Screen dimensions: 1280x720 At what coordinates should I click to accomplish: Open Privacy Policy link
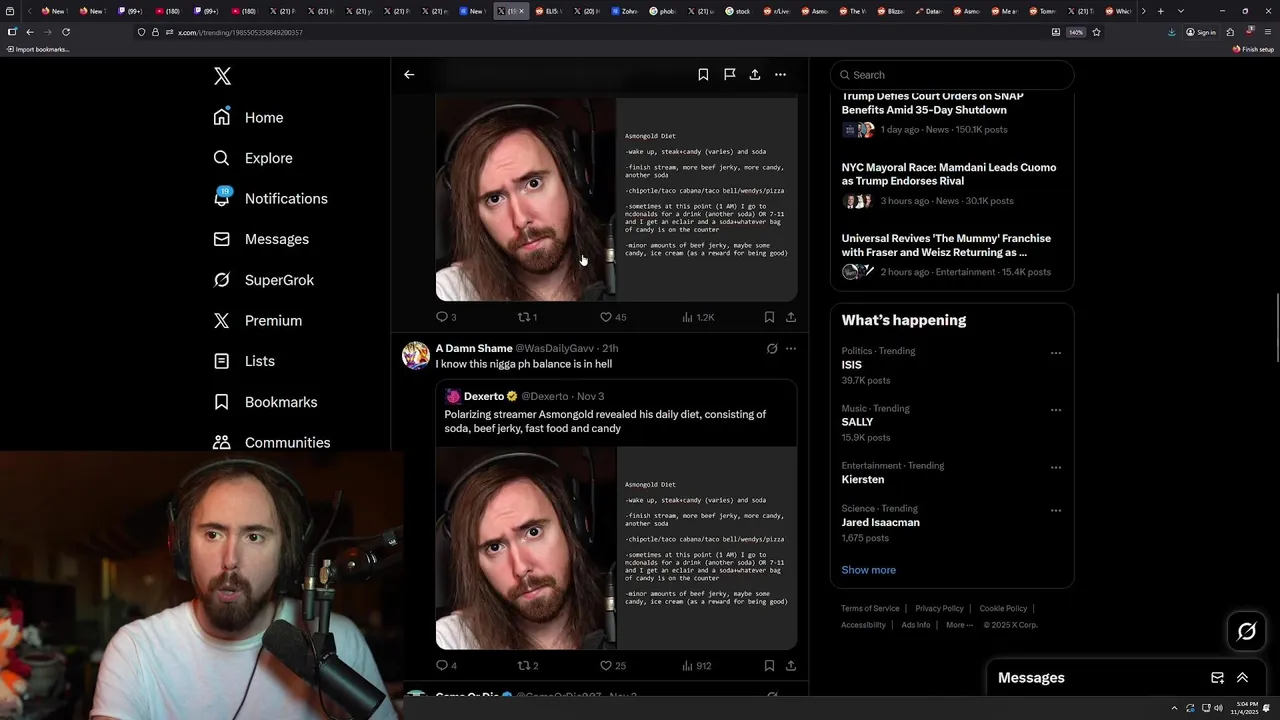[939, 608]
